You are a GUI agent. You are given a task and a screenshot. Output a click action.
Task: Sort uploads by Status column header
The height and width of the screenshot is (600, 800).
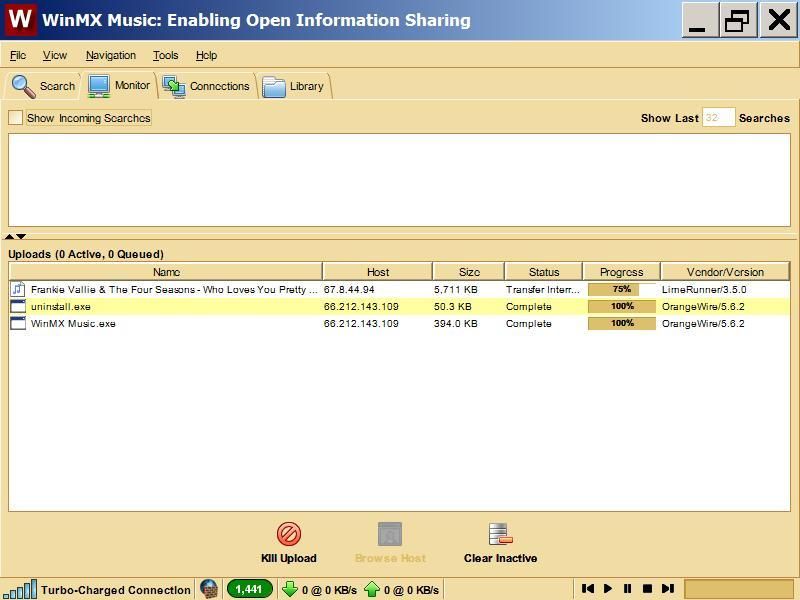pyautogui.click(x=544, y=272)
